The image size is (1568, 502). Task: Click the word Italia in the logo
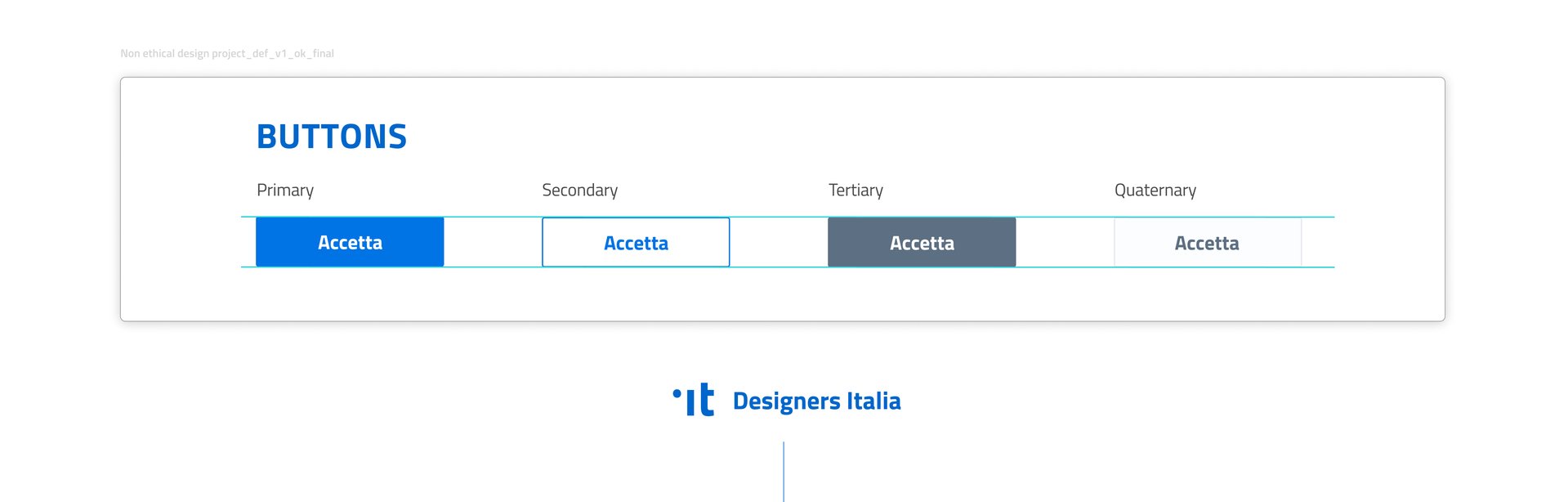pyautogui.click(x=873, y=401)
